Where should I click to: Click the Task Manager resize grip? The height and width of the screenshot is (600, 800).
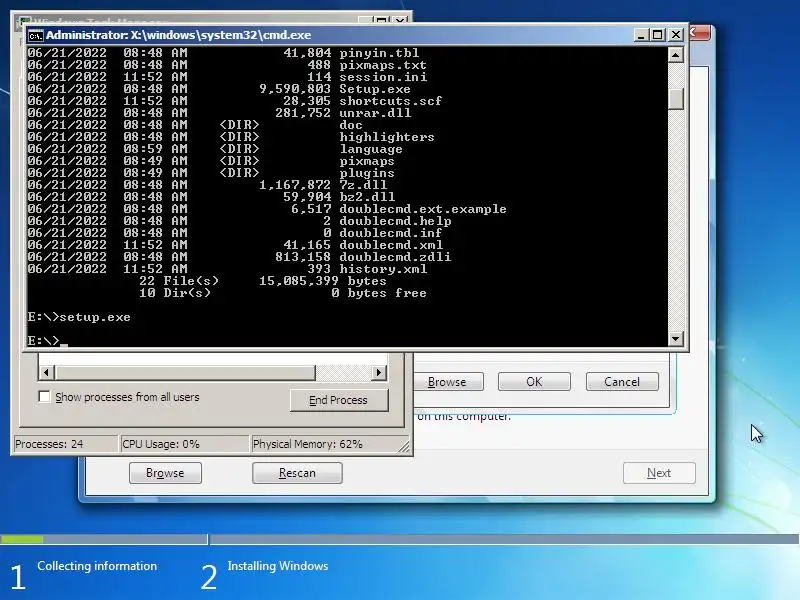tap(404, 446)
